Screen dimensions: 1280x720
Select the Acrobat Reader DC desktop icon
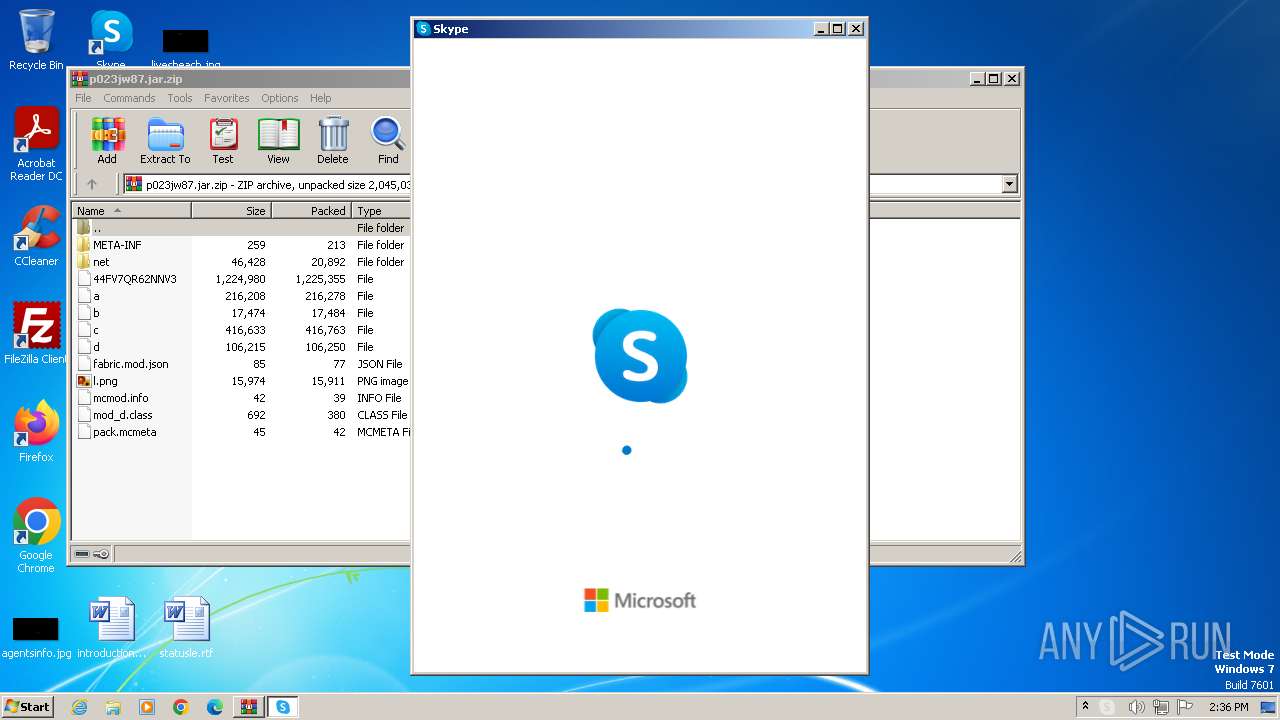36,144
